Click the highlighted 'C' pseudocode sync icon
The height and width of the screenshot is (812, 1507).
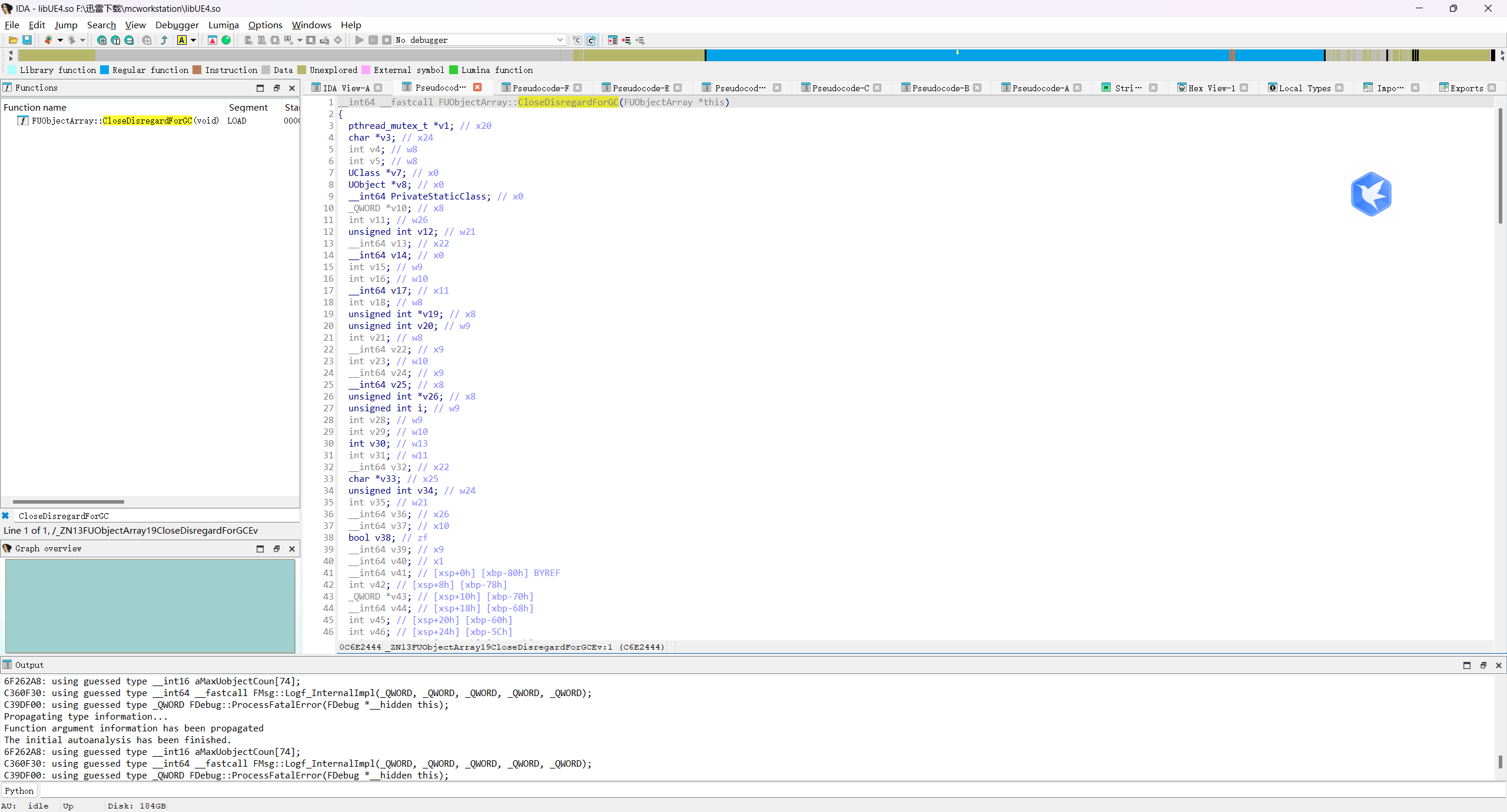coord(592,40)
